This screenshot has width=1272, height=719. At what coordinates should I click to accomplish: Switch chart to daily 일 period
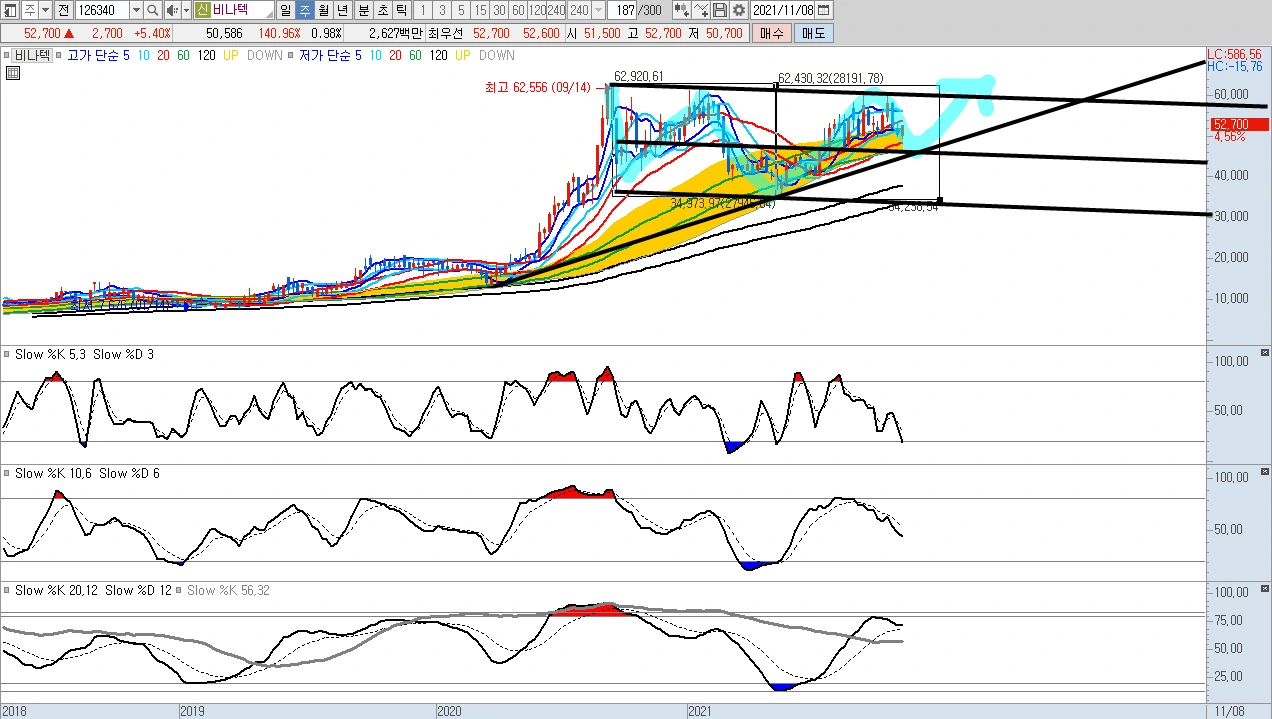(x=286, y=10)
